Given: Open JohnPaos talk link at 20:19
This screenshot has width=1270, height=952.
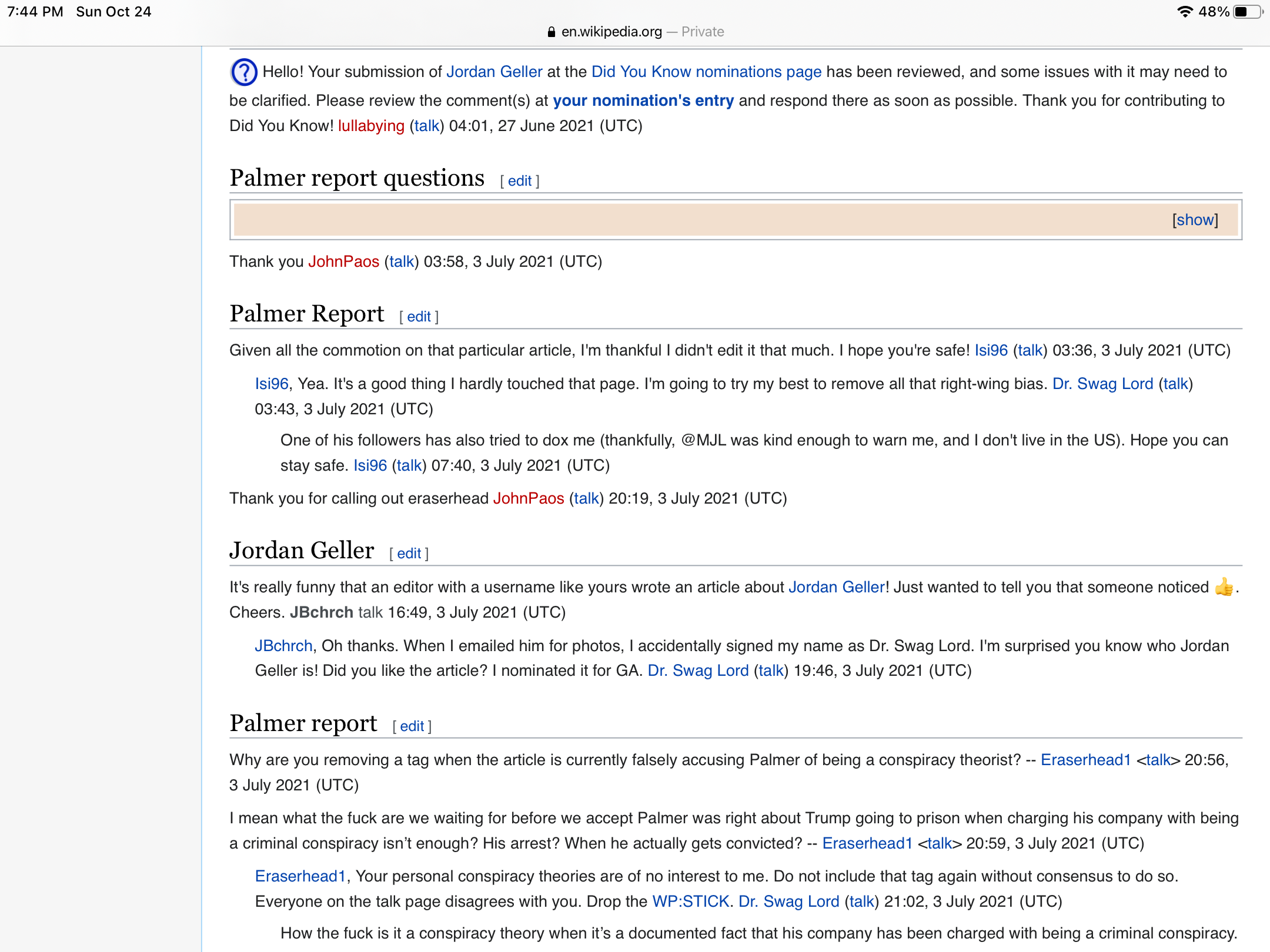Looking at the screenshot, I should [586, 498].
